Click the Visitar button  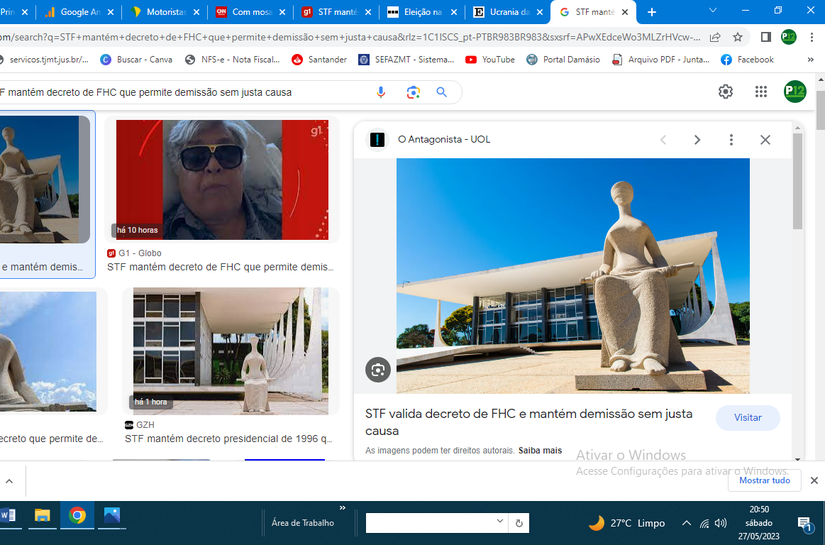[x=748, y=418]
